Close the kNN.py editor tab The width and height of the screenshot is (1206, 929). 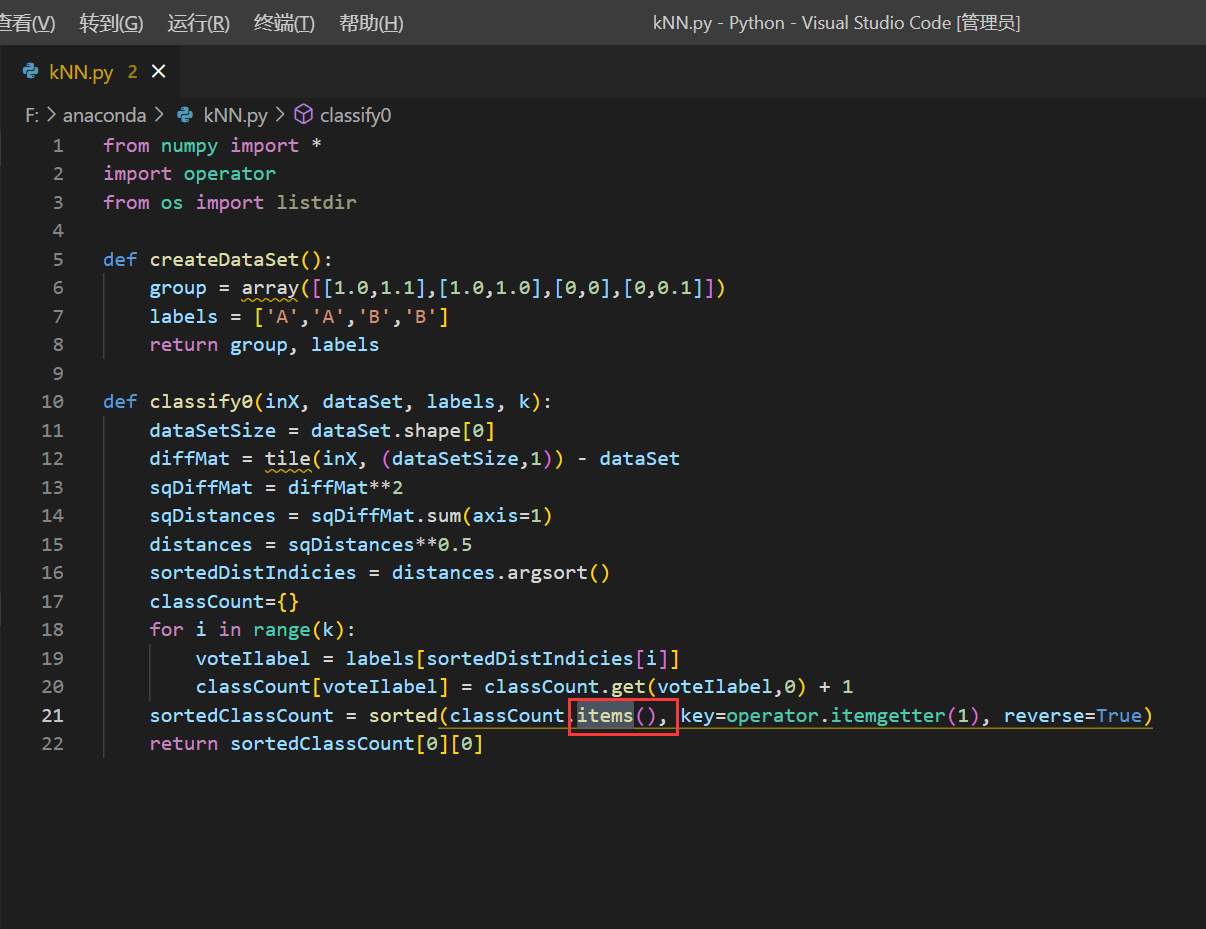coord(158,72)
